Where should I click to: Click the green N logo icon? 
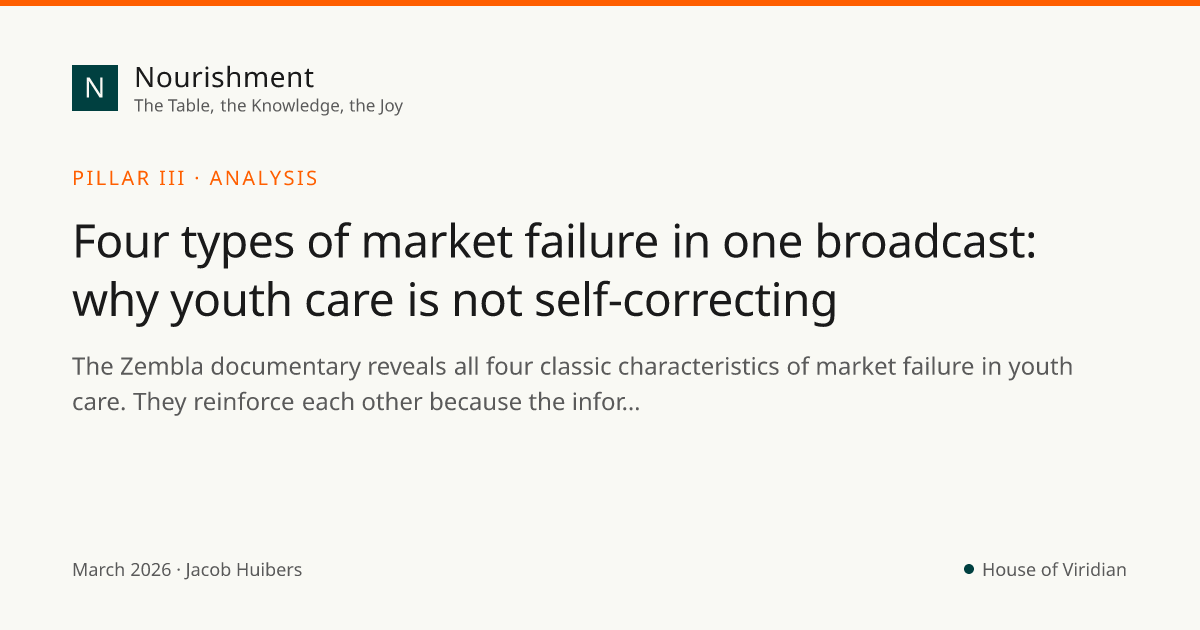pos(95,88)
